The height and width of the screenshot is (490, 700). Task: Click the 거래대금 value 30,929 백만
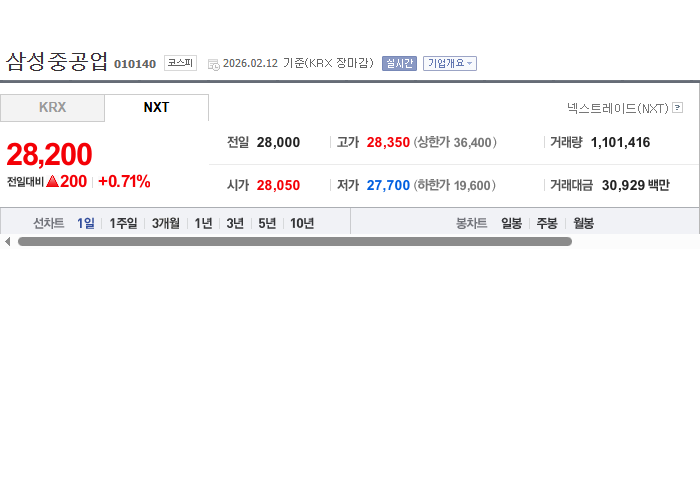click(x=636, y=185)
